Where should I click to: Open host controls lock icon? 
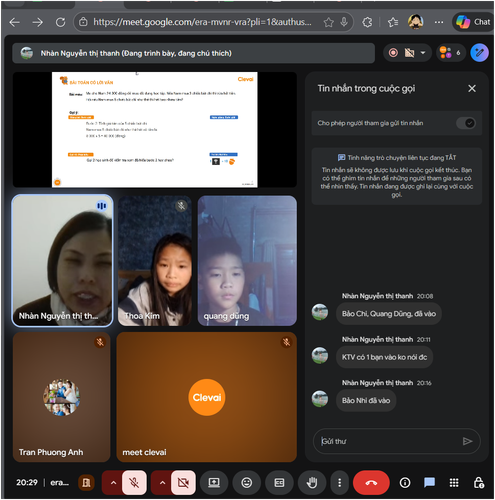pos(479,482)
